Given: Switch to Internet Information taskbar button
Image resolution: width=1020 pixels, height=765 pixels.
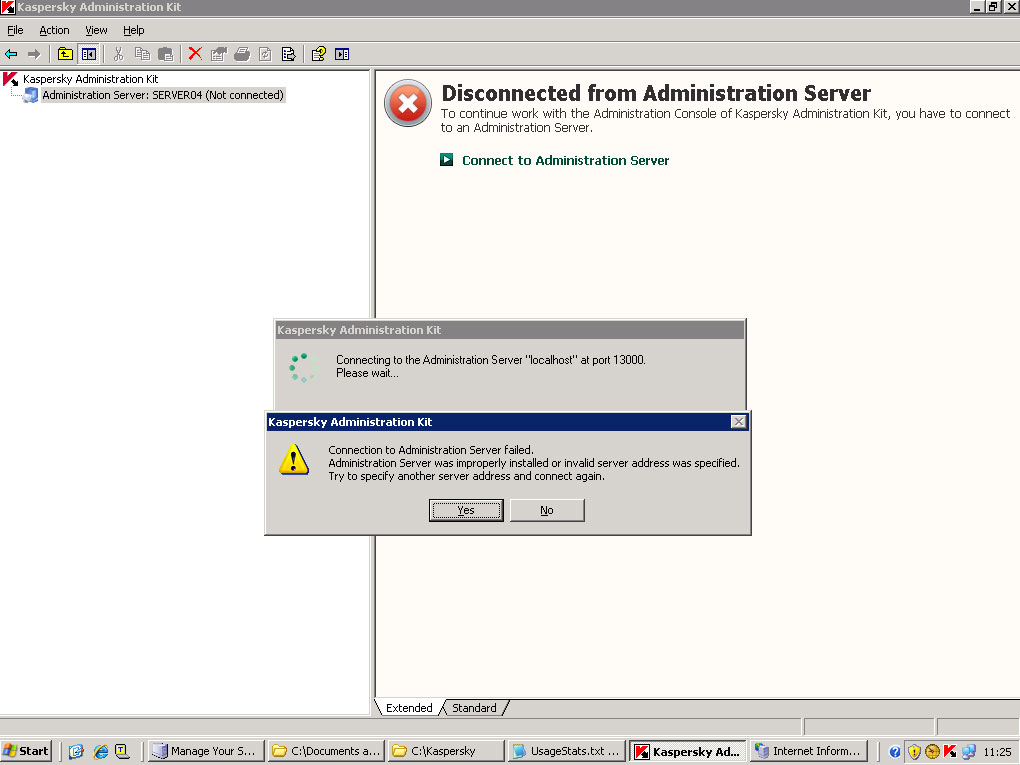Looking at the screenshot, I should (809, 751).
